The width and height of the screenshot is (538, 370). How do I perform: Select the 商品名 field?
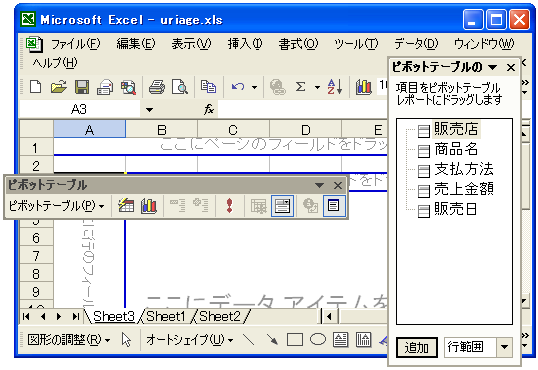click(456, 149)
